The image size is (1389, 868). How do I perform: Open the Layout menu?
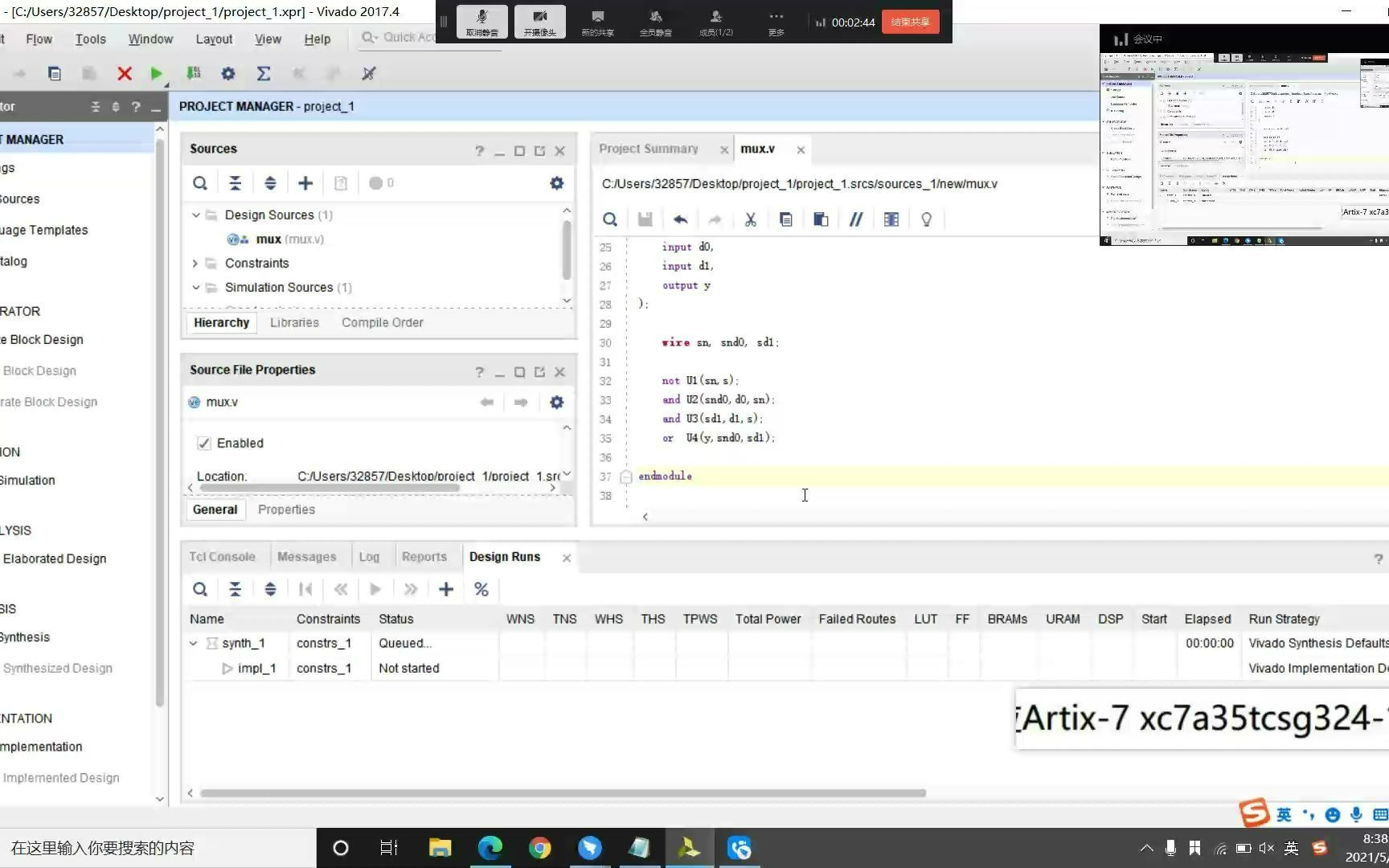tap(214, 39)
